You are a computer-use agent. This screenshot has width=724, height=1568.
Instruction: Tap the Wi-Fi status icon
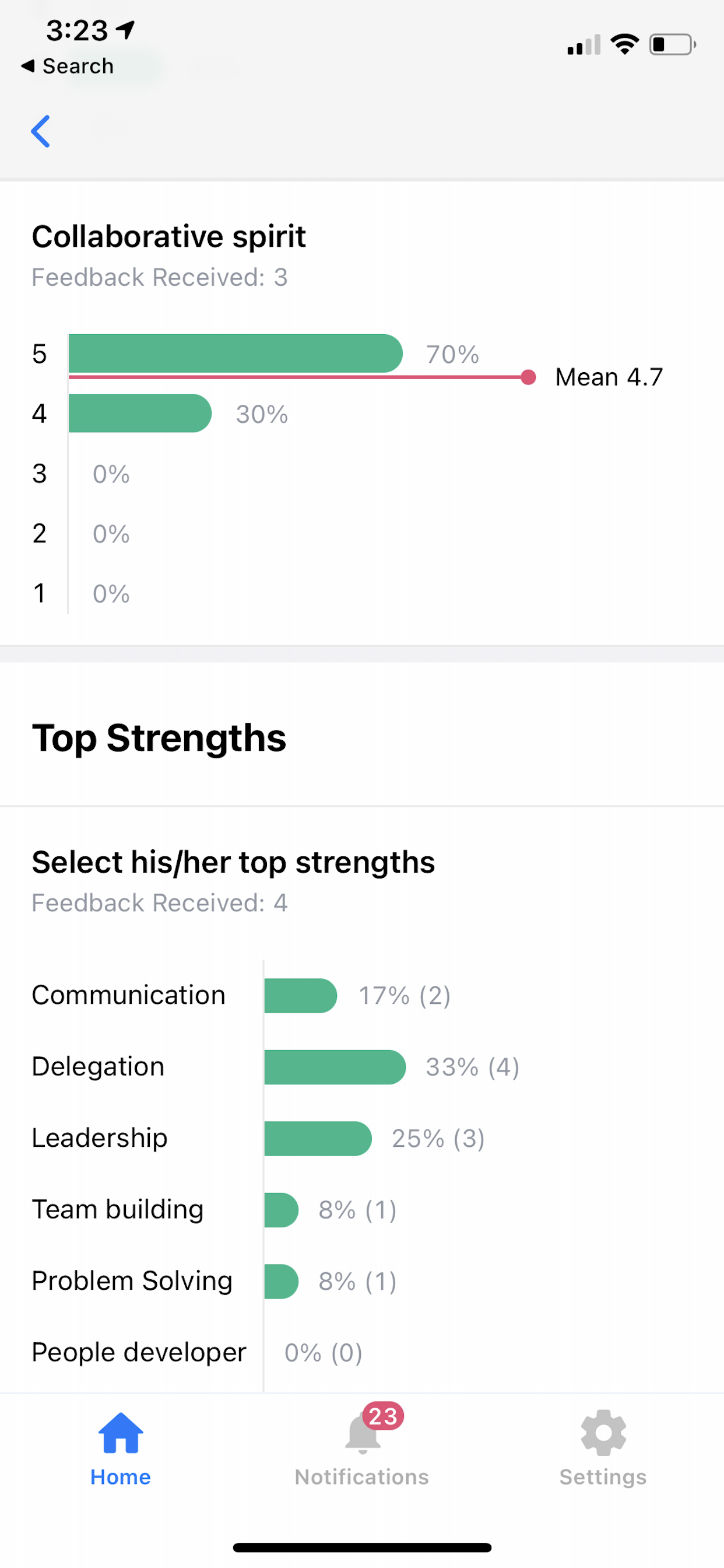click(625, 44)
